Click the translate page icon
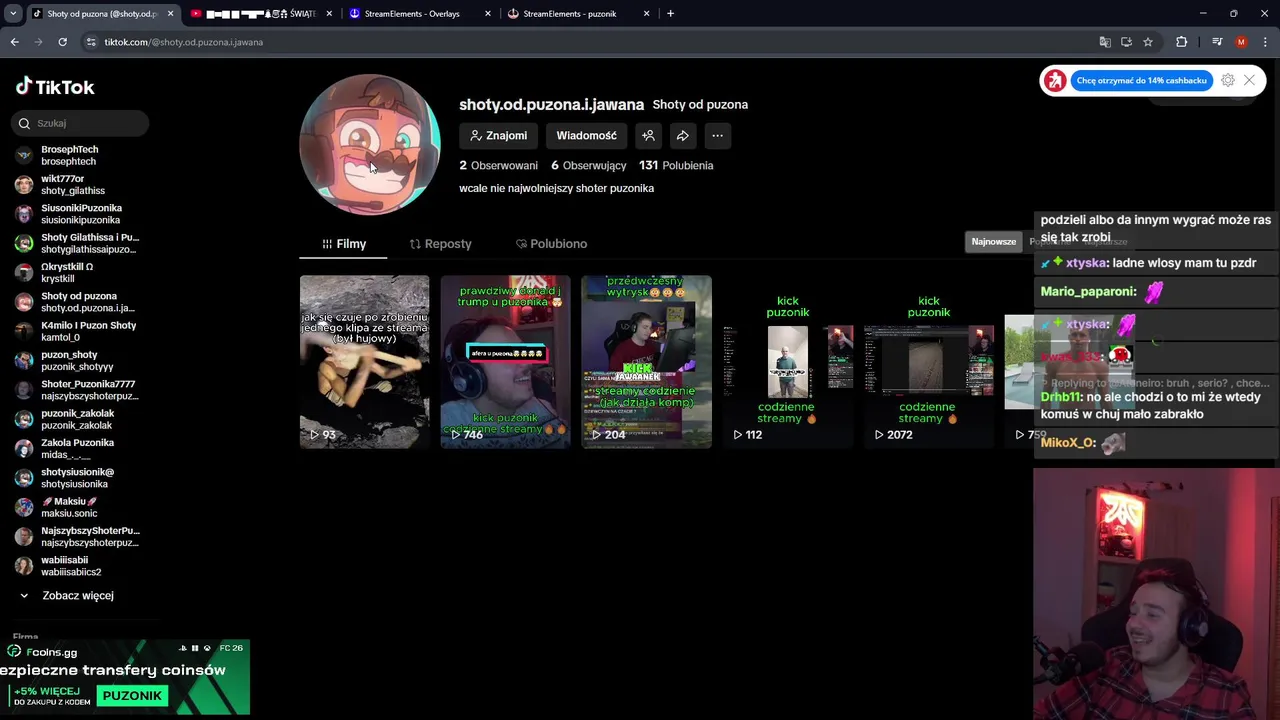This screenshot has height=720, width=1280. [x=1104, y=42]
